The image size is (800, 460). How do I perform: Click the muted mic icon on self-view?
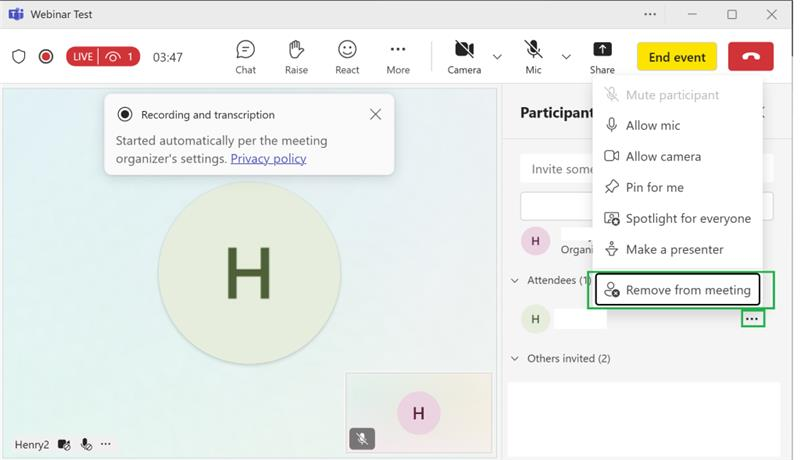point(362,439)
